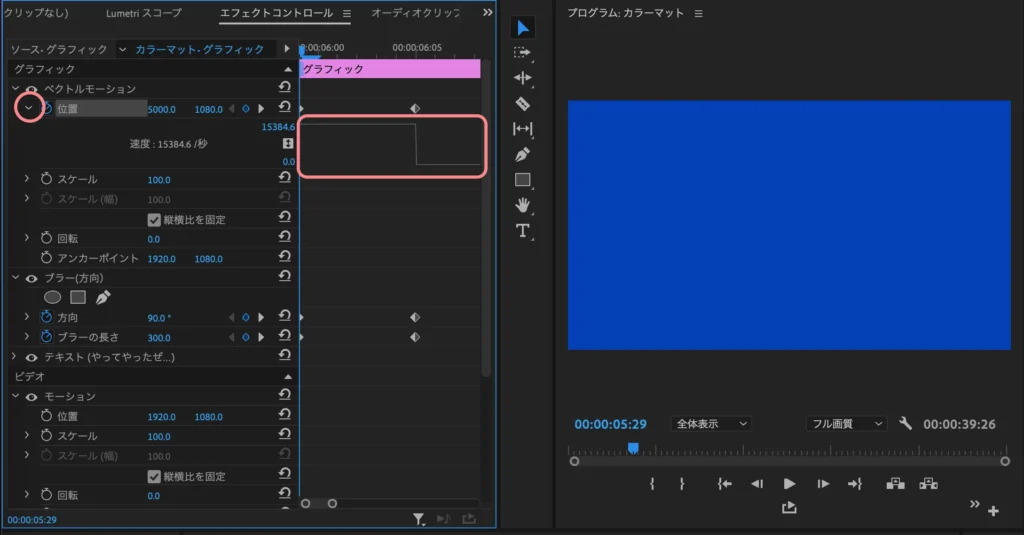Collapse the モーション section
This screenshot has width=1024, height=535.
pyautogui.click(x=15, y=396)
